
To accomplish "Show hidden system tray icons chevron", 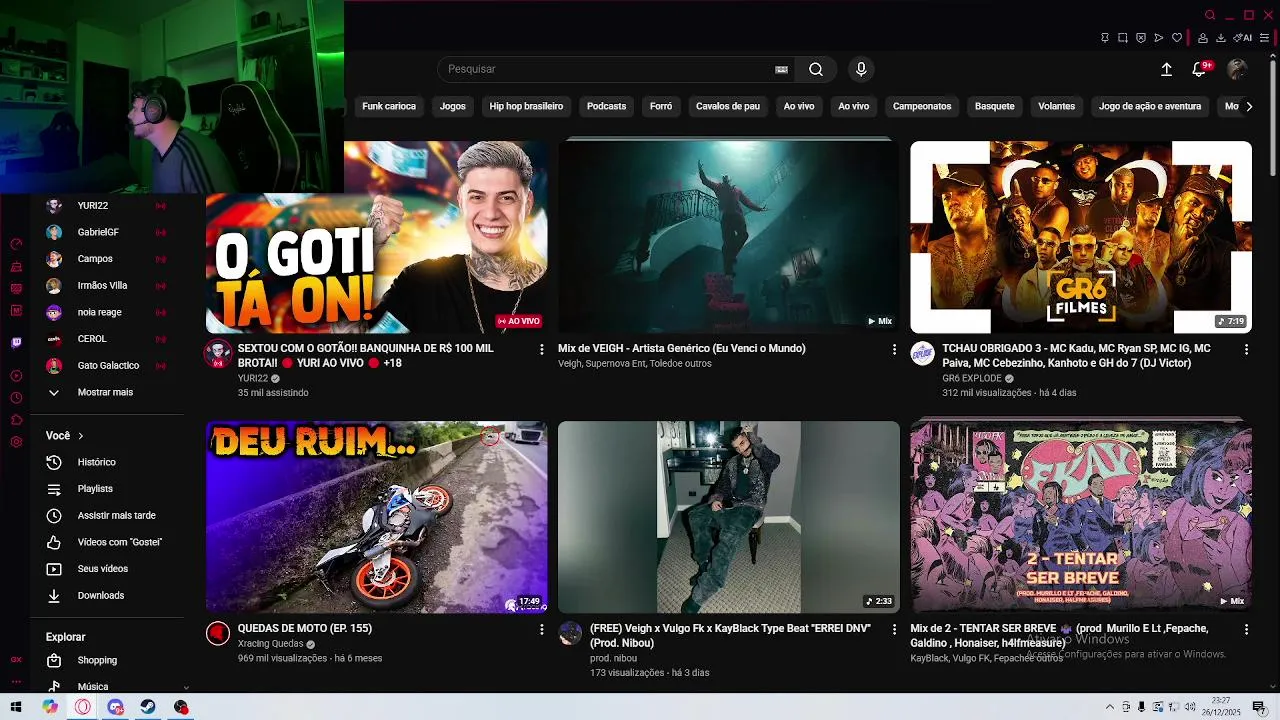I will (1109, 707).
